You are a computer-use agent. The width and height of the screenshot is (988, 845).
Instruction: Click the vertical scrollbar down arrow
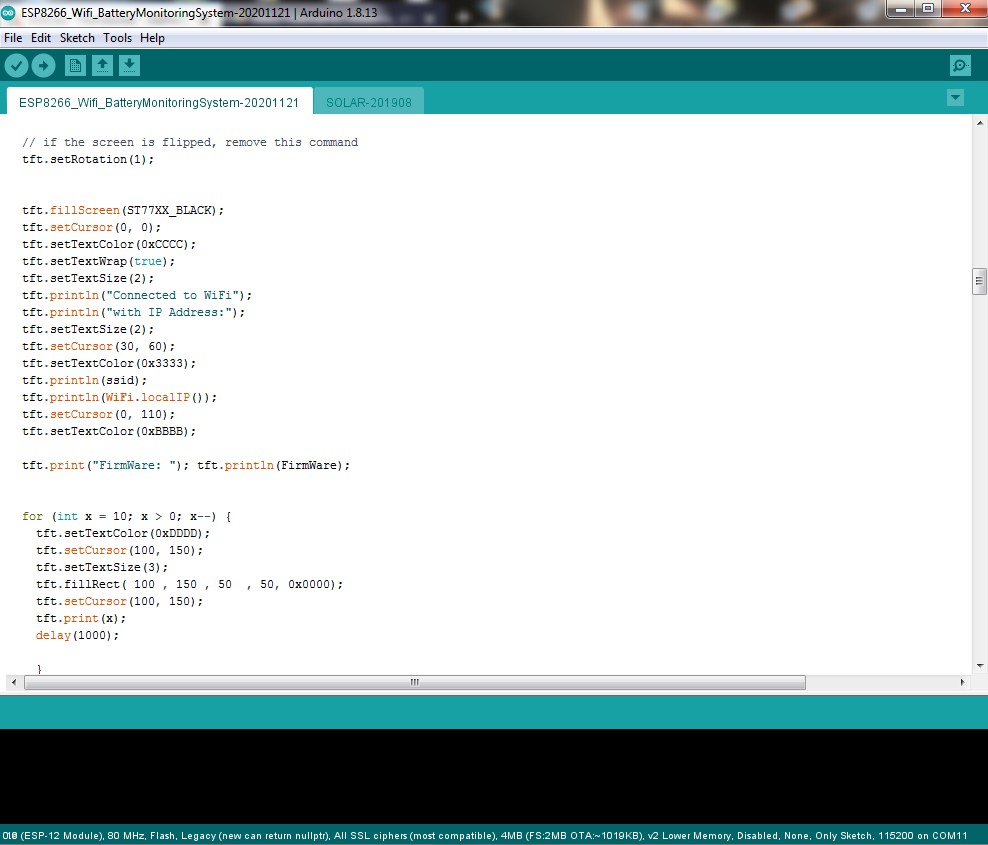click(979, 665)
